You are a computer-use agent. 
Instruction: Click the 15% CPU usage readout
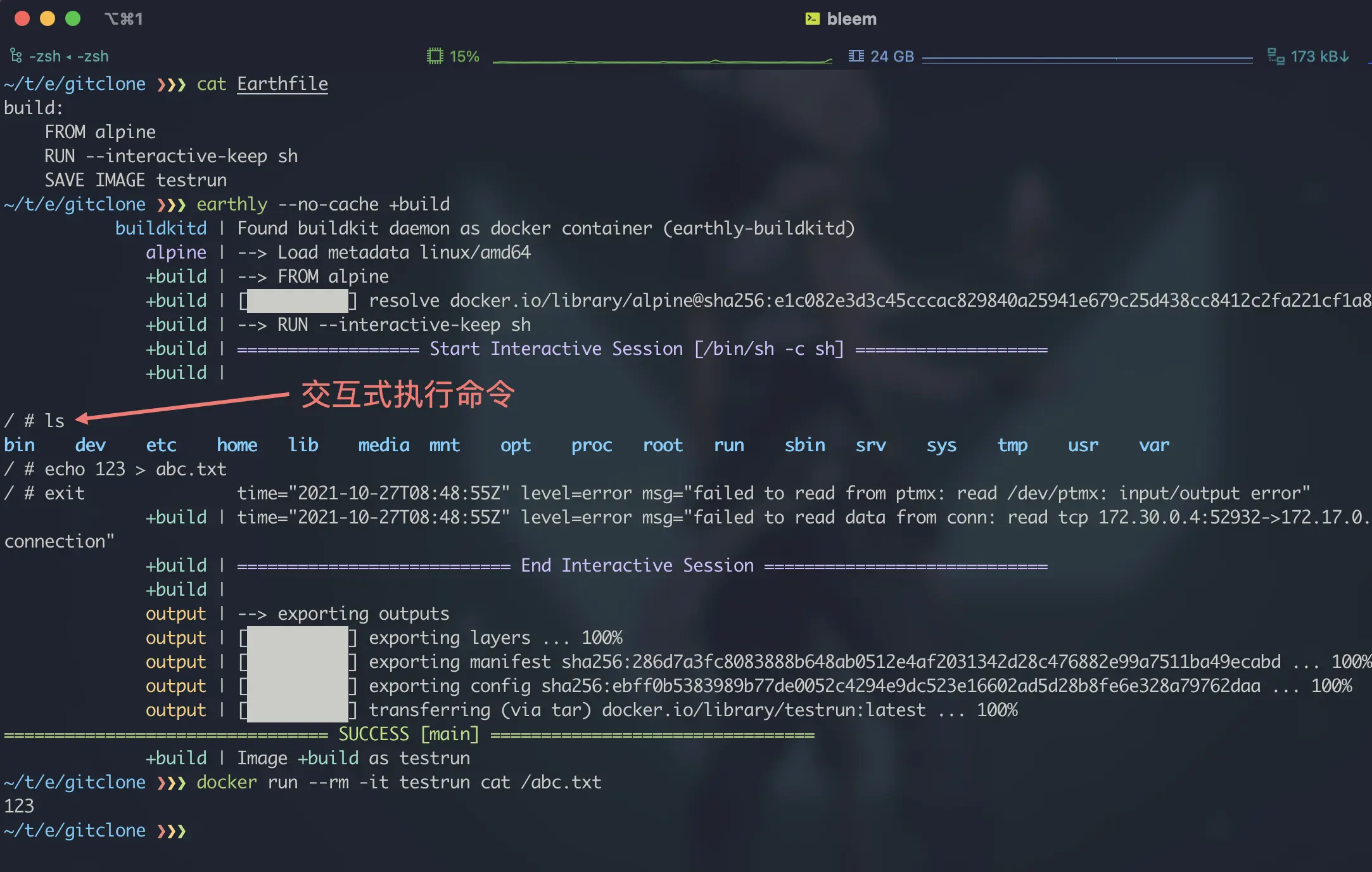pyautogui.click(x=464, y=56)
